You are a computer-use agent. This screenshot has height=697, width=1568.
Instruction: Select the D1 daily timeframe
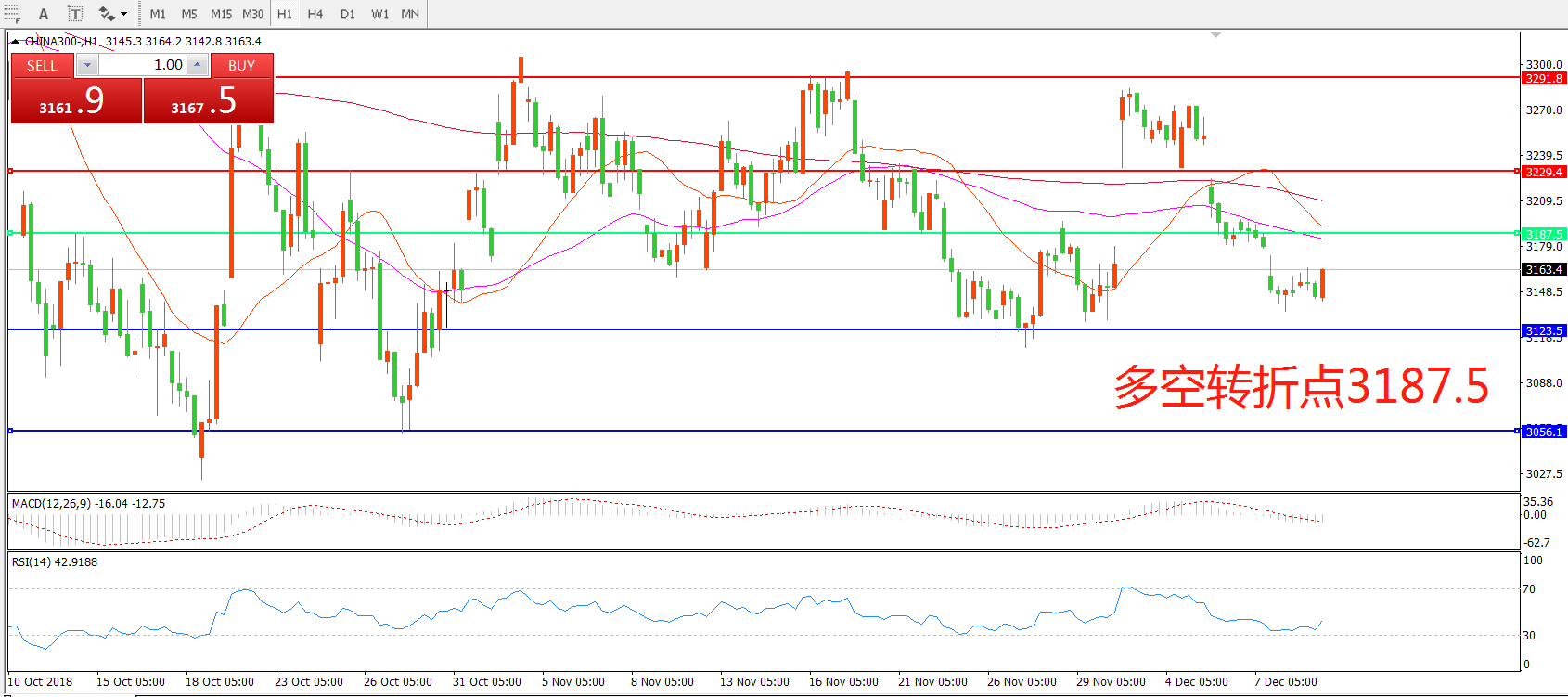347,14
